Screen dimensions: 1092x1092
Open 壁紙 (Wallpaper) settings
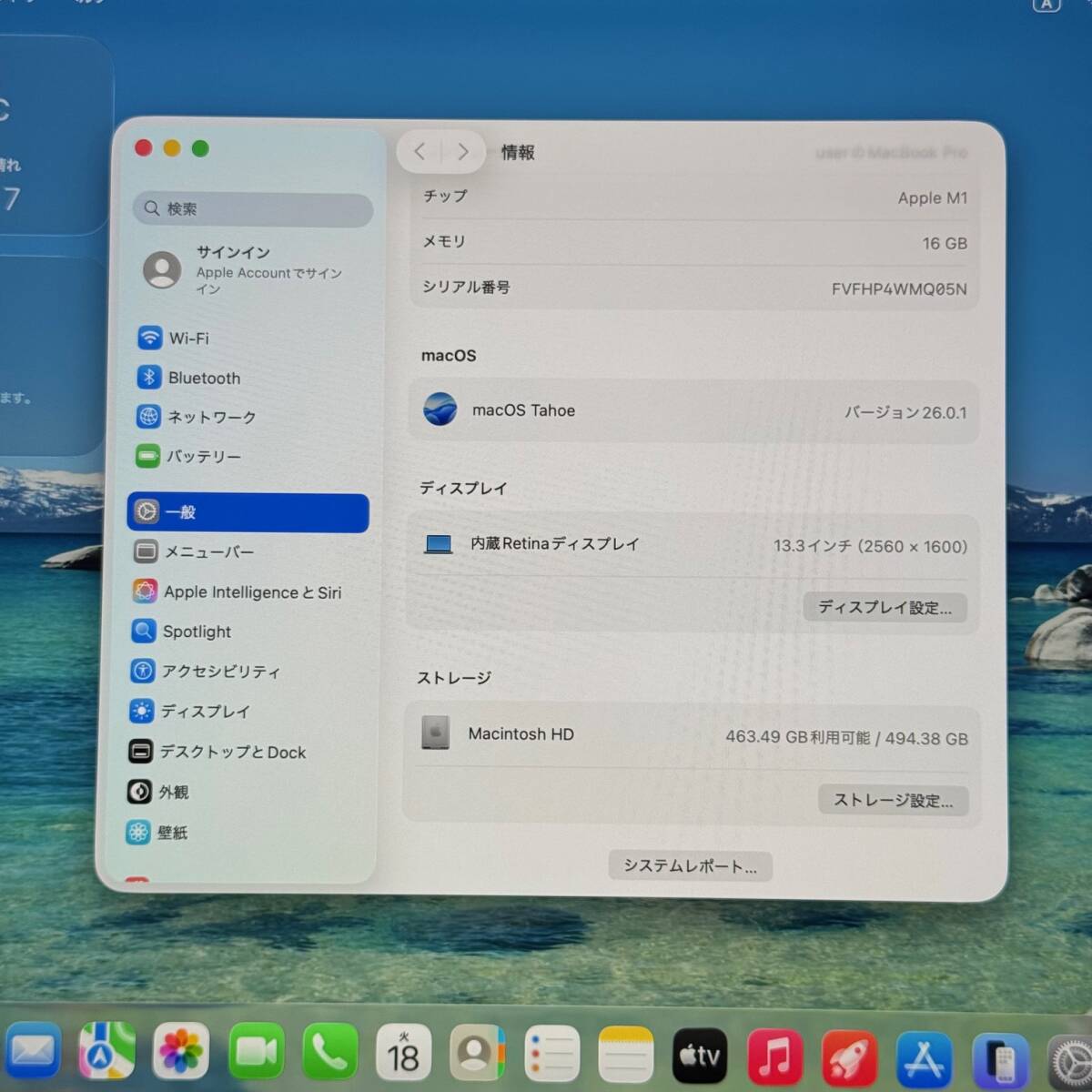pyautogui.click(x=173, y=832)
